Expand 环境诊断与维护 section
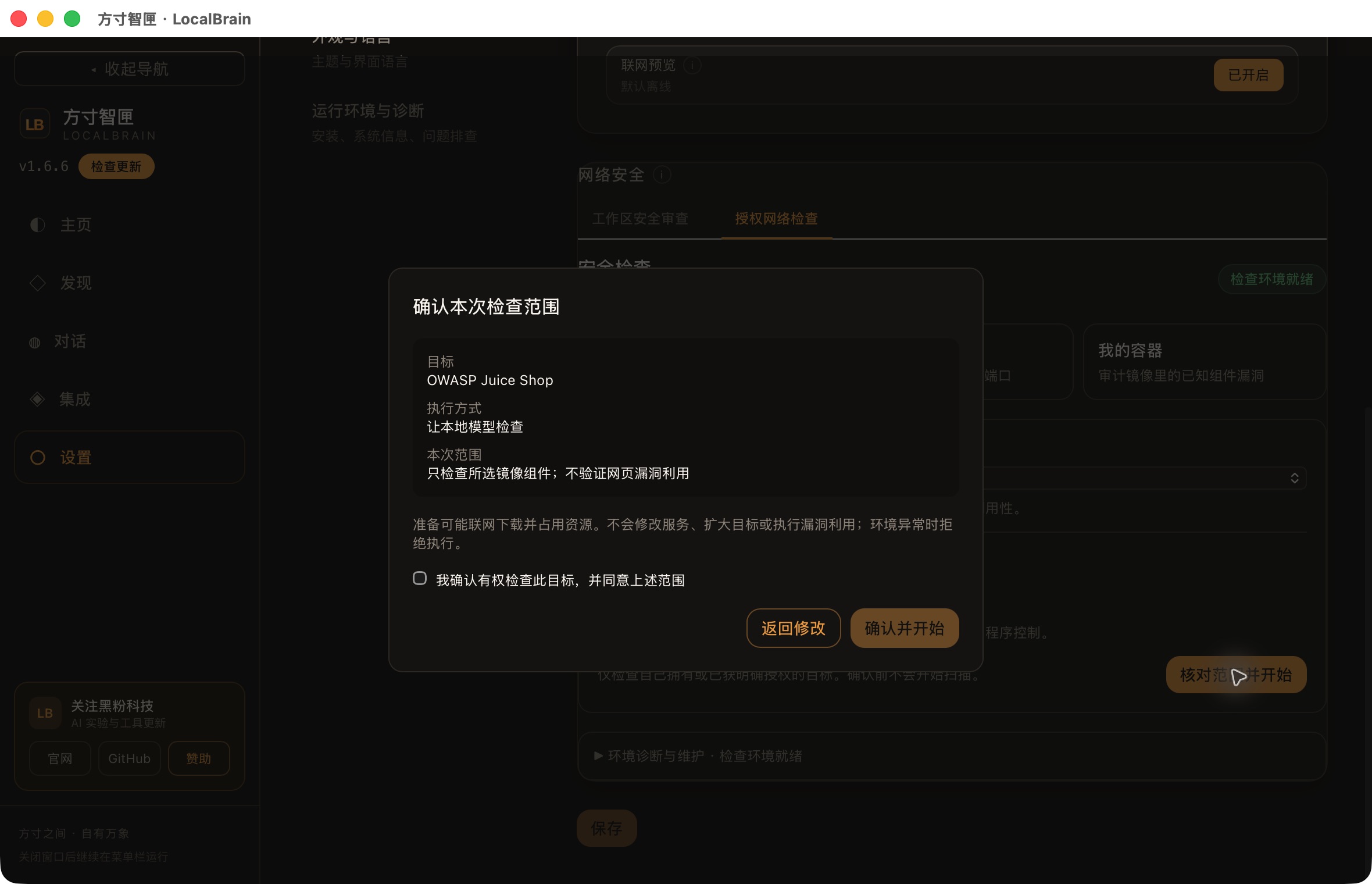 (952, 756)
